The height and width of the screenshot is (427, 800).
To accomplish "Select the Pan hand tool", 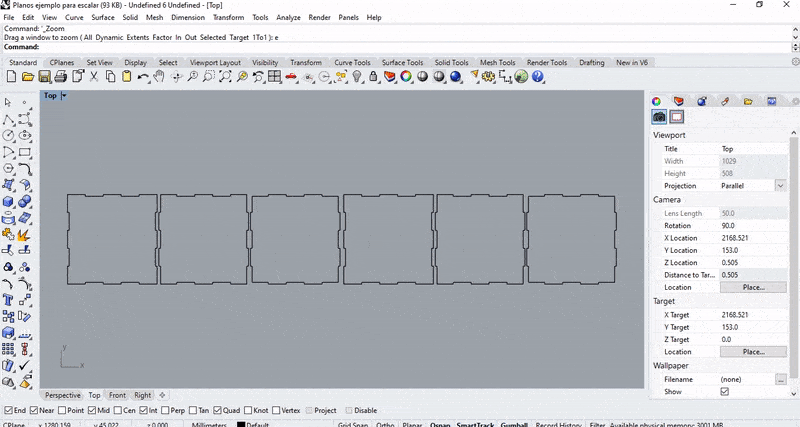I will tap(159, 77).
